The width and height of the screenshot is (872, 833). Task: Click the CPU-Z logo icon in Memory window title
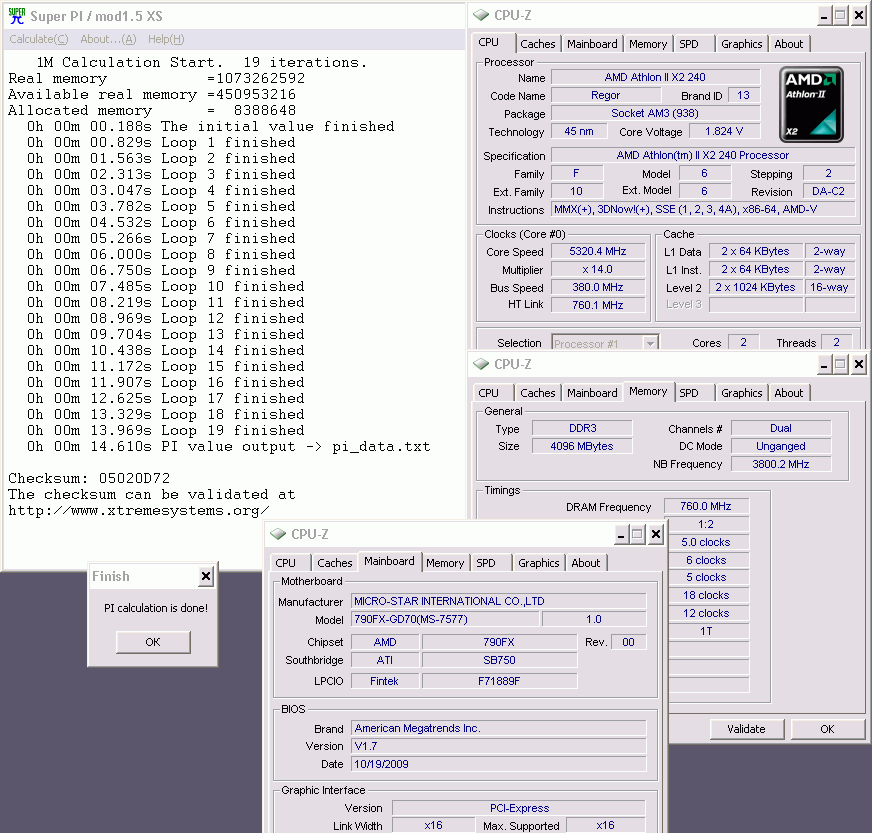(480, 364)
